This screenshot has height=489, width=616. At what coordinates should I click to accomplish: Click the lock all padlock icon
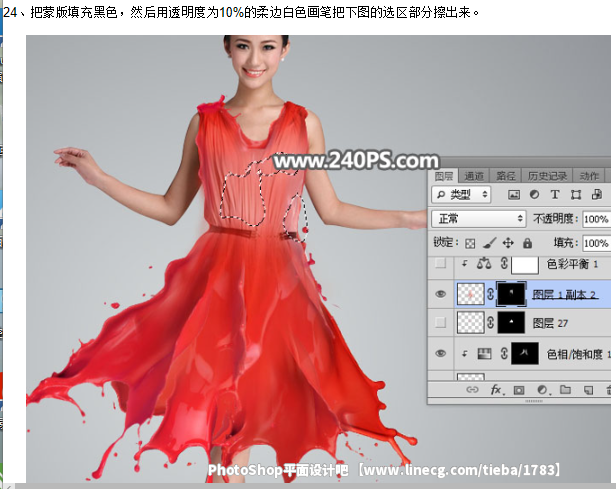tap(527, 243)
